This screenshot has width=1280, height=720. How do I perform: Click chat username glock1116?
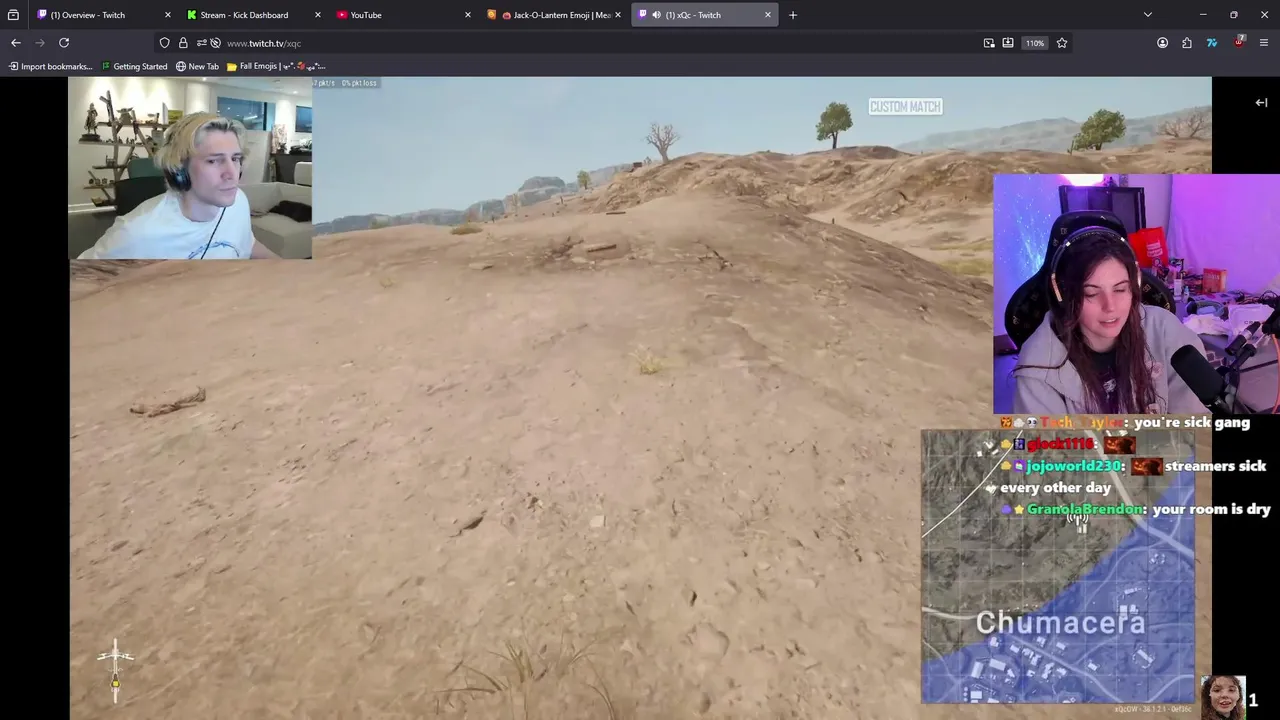(x=1060, y=444)
